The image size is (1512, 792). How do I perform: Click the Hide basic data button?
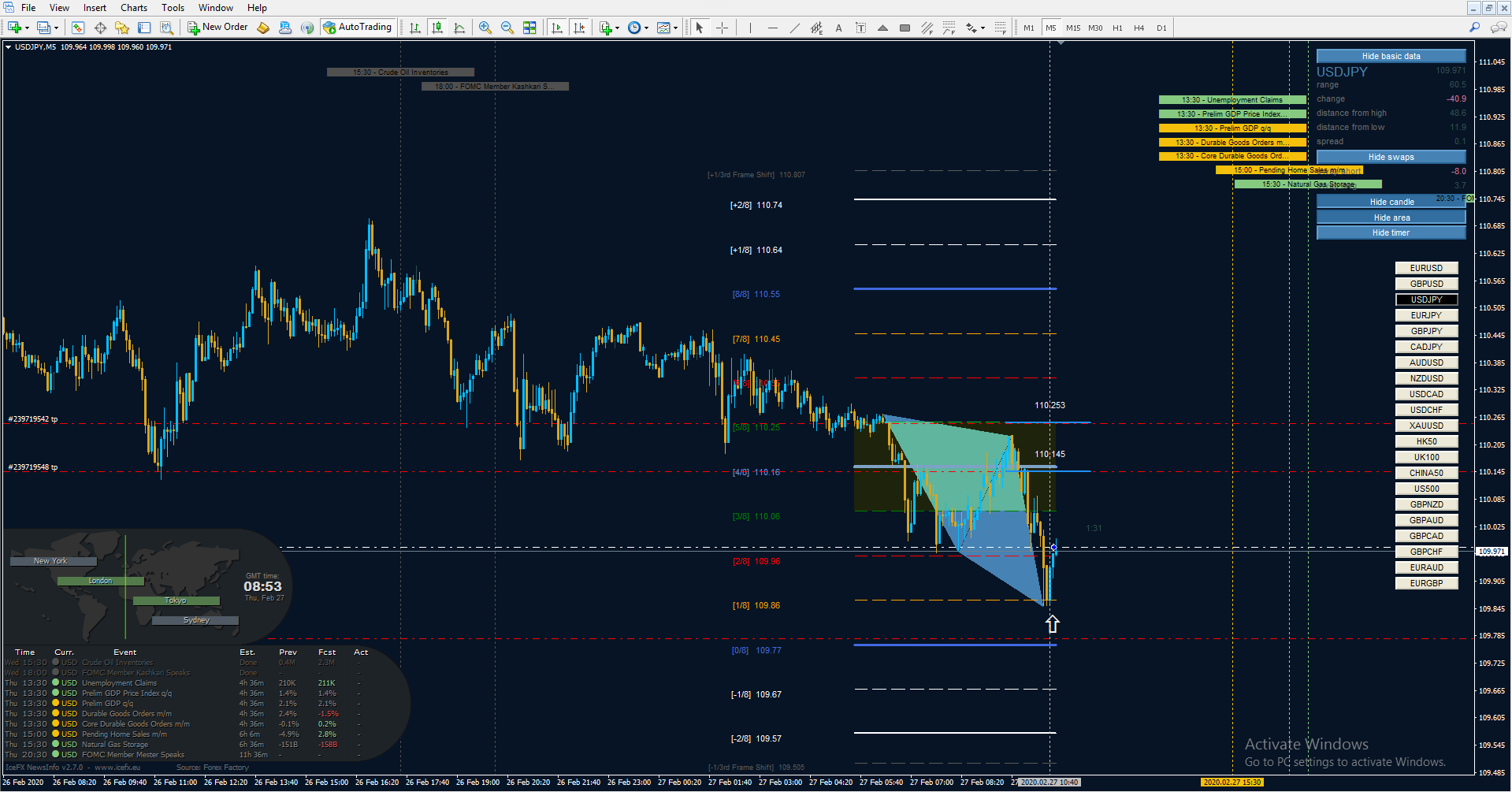click(1391, 56)
